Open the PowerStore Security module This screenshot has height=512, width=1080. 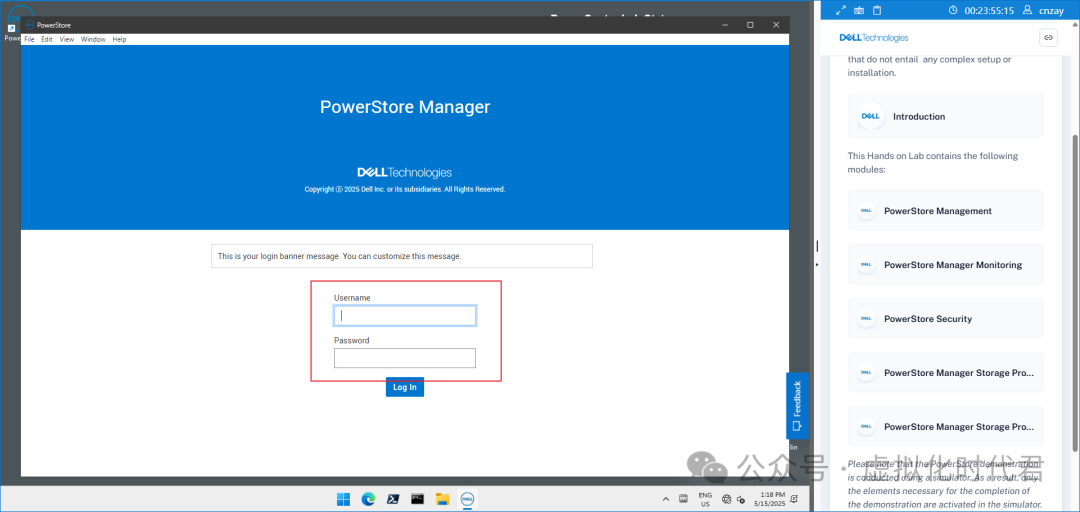pyautogui.click(x=946, y=319)
